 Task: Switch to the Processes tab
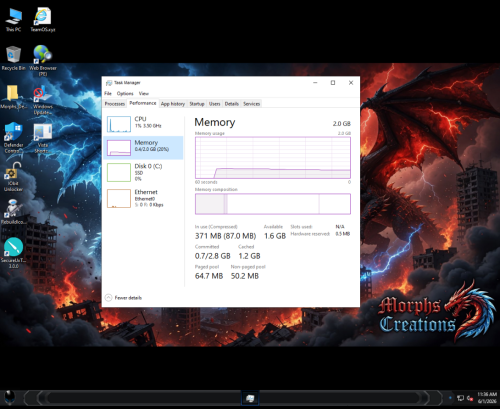[x=115, y=104]
